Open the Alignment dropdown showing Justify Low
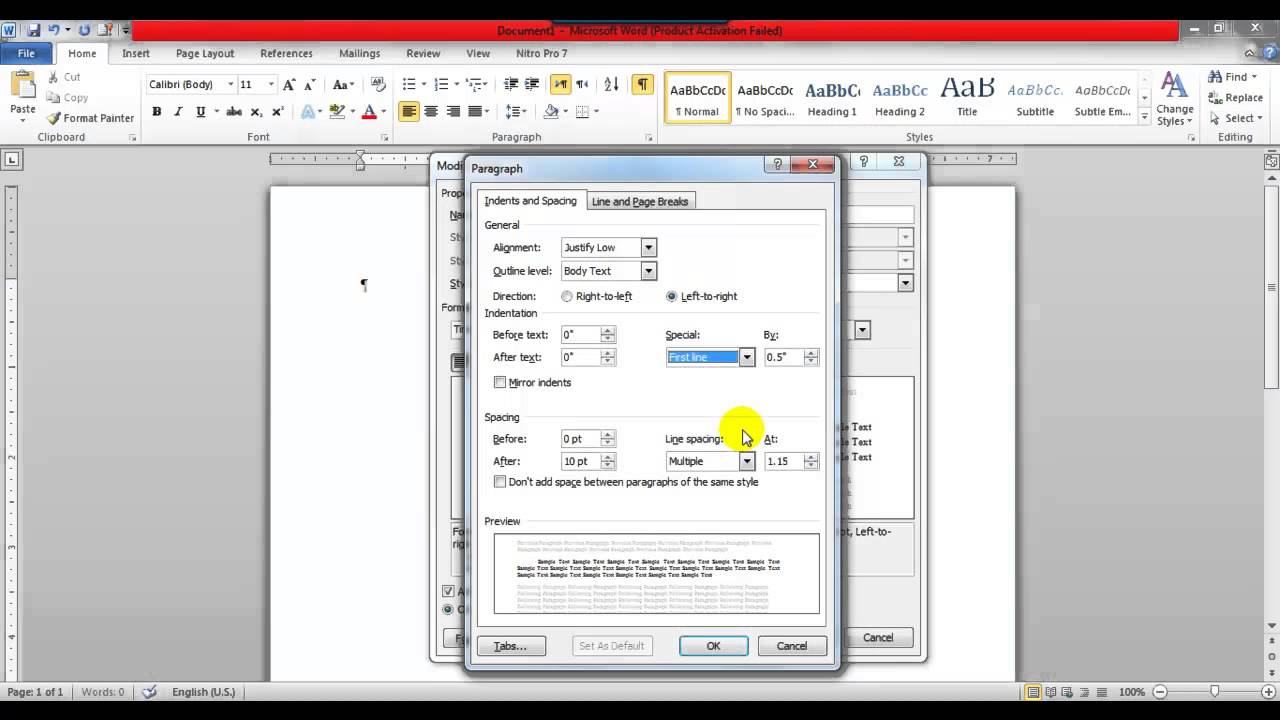 [648, 248]
